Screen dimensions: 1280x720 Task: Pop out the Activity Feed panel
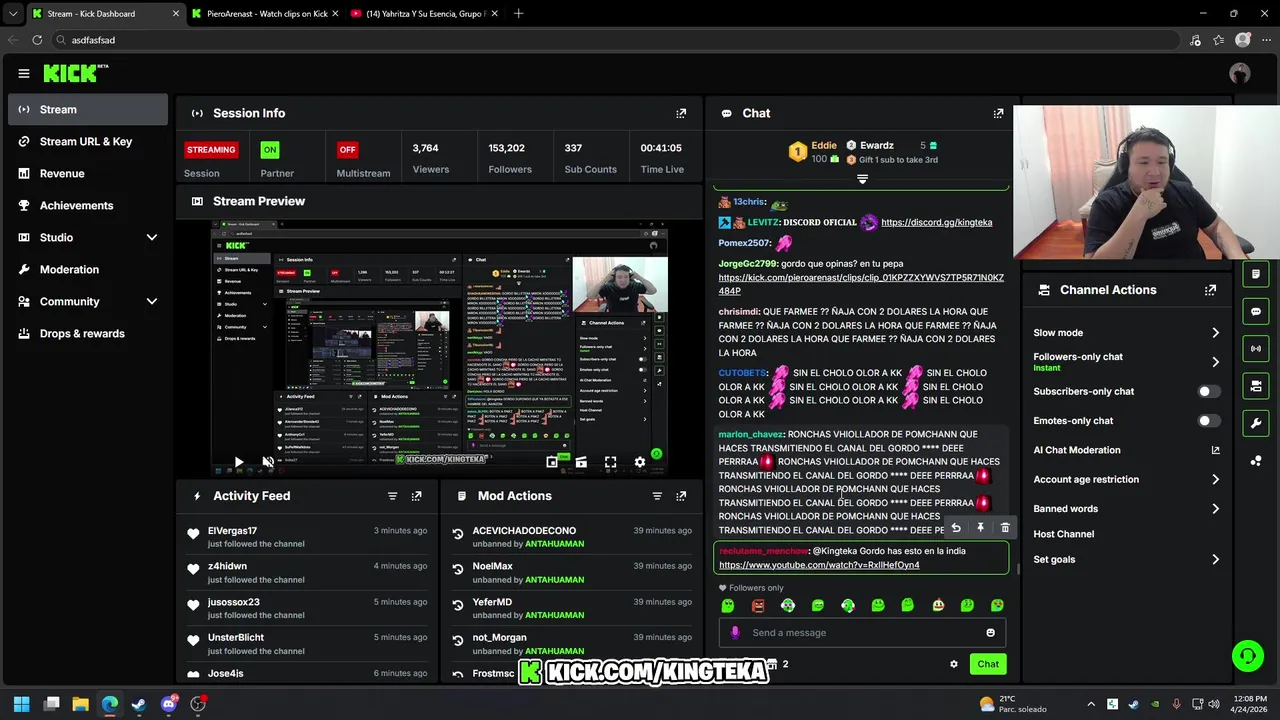coord(416,496)
